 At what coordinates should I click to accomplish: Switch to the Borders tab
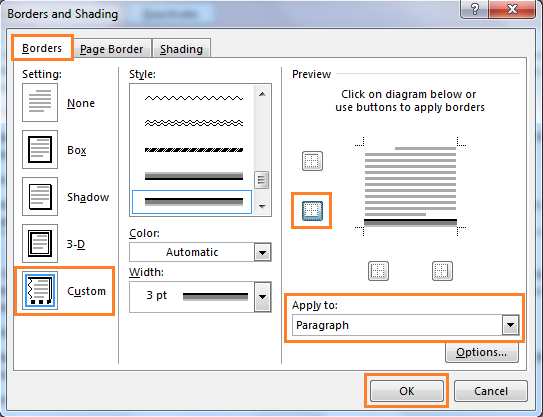(42, 48)
